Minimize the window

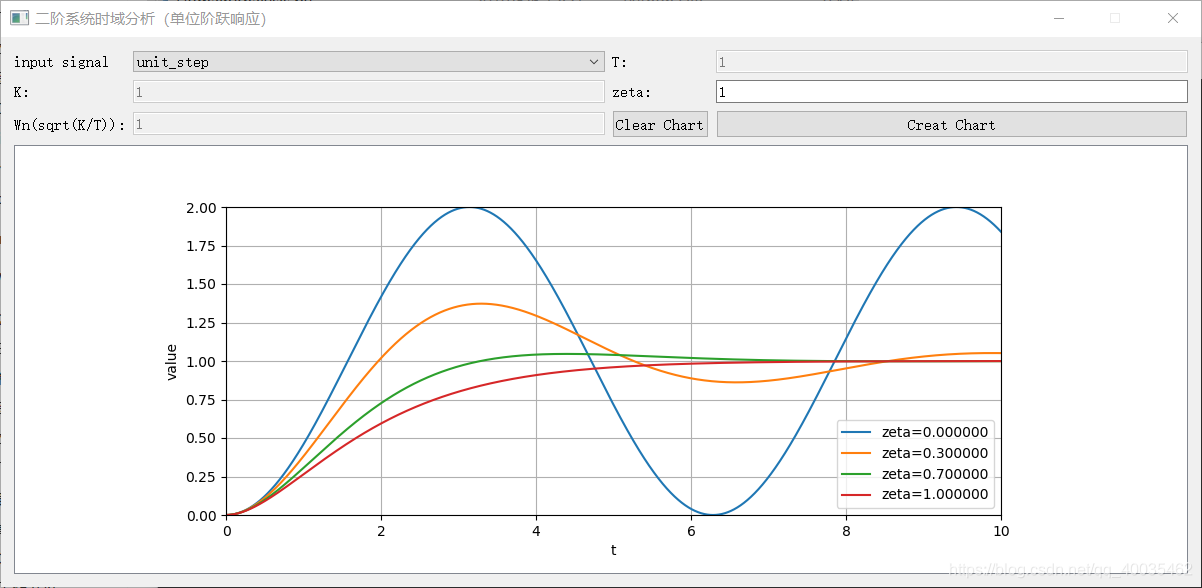[x=1057, y=18]
